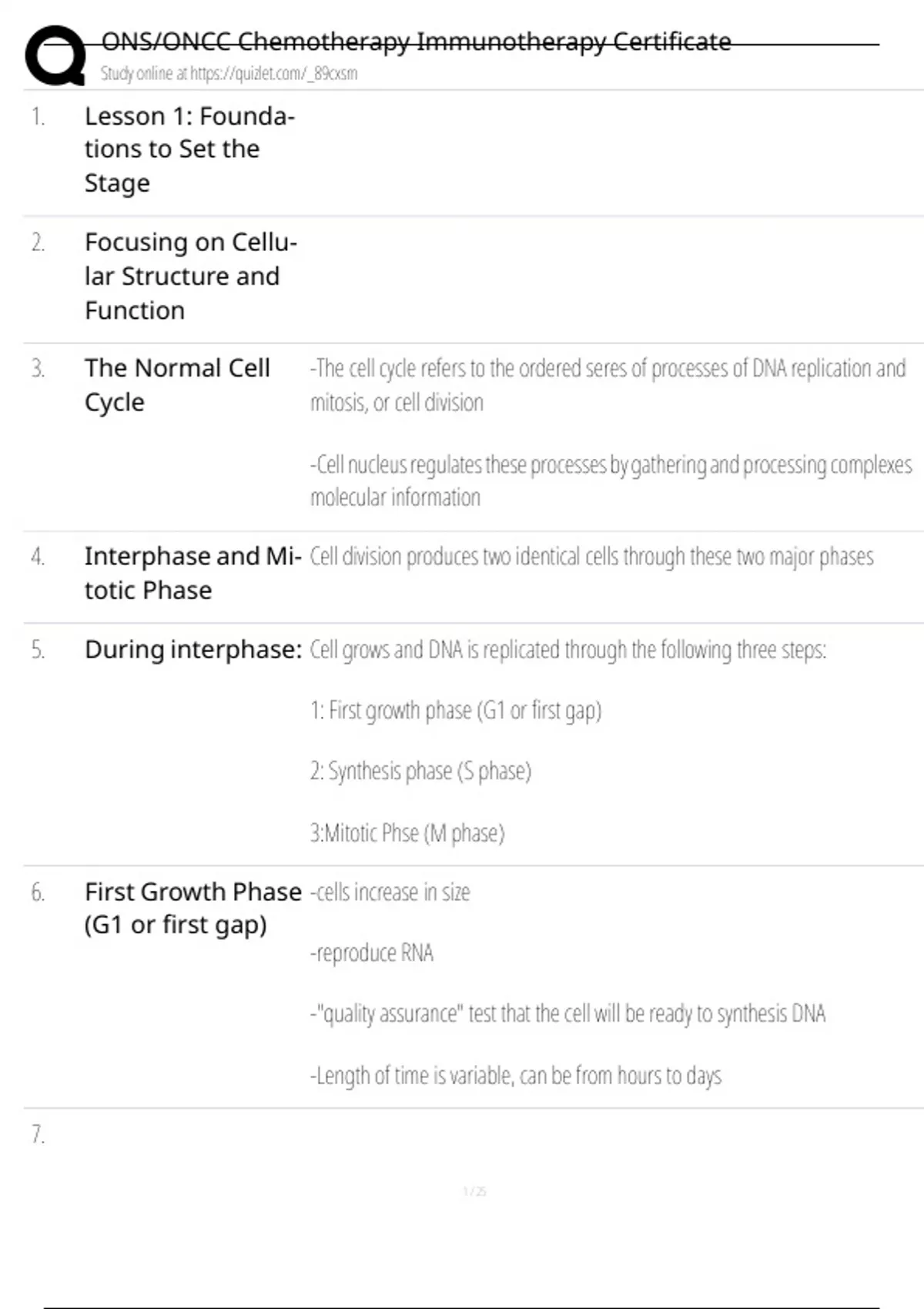This screenshot has height=1309, width=924.
Task: Click 'Length of time is variable' line
Action: click(x=515, y=1076)
